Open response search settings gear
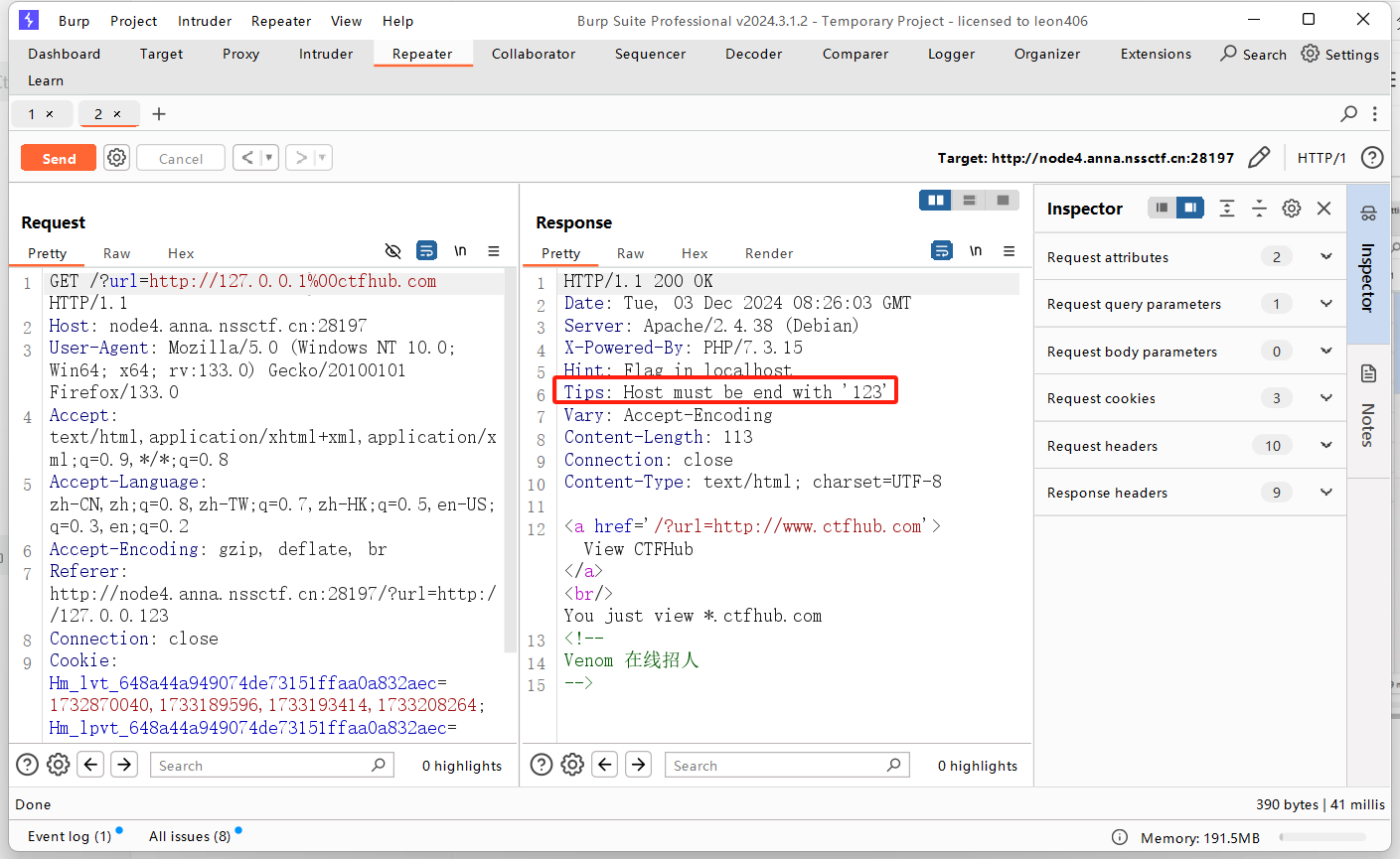 (x=572, y=765)
